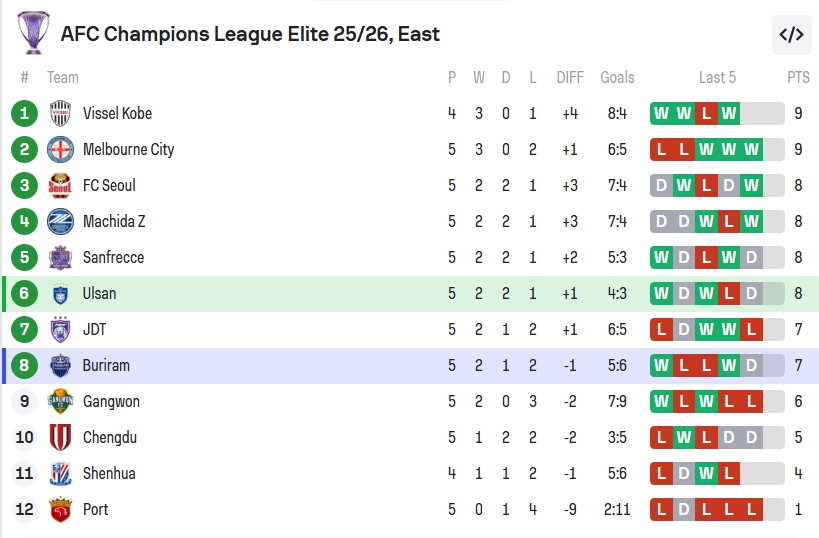Click the rank 1 position badge
The image size is (819, 538).
(x=25, y=114)
